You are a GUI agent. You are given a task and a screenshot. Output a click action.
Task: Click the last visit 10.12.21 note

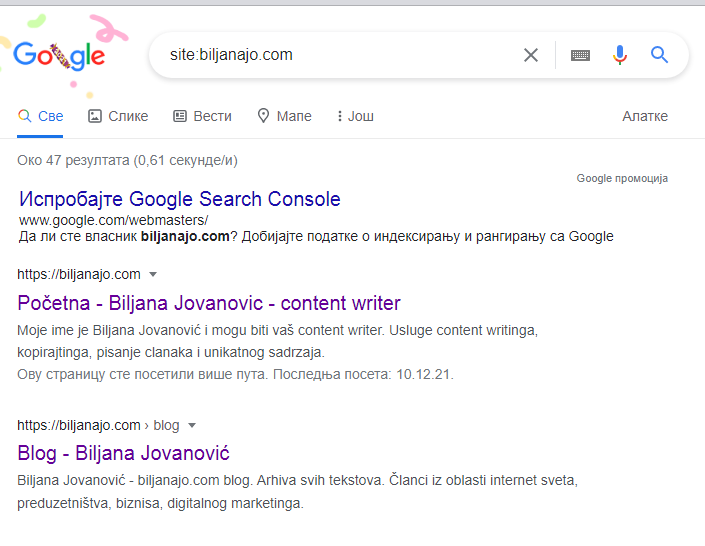pos(235,374)
